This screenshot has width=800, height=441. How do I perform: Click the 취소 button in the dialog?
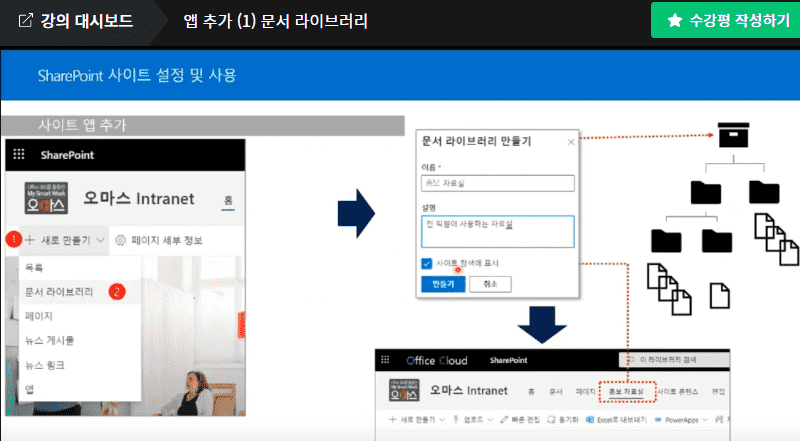pyautogui.click(x=490, y=284)
